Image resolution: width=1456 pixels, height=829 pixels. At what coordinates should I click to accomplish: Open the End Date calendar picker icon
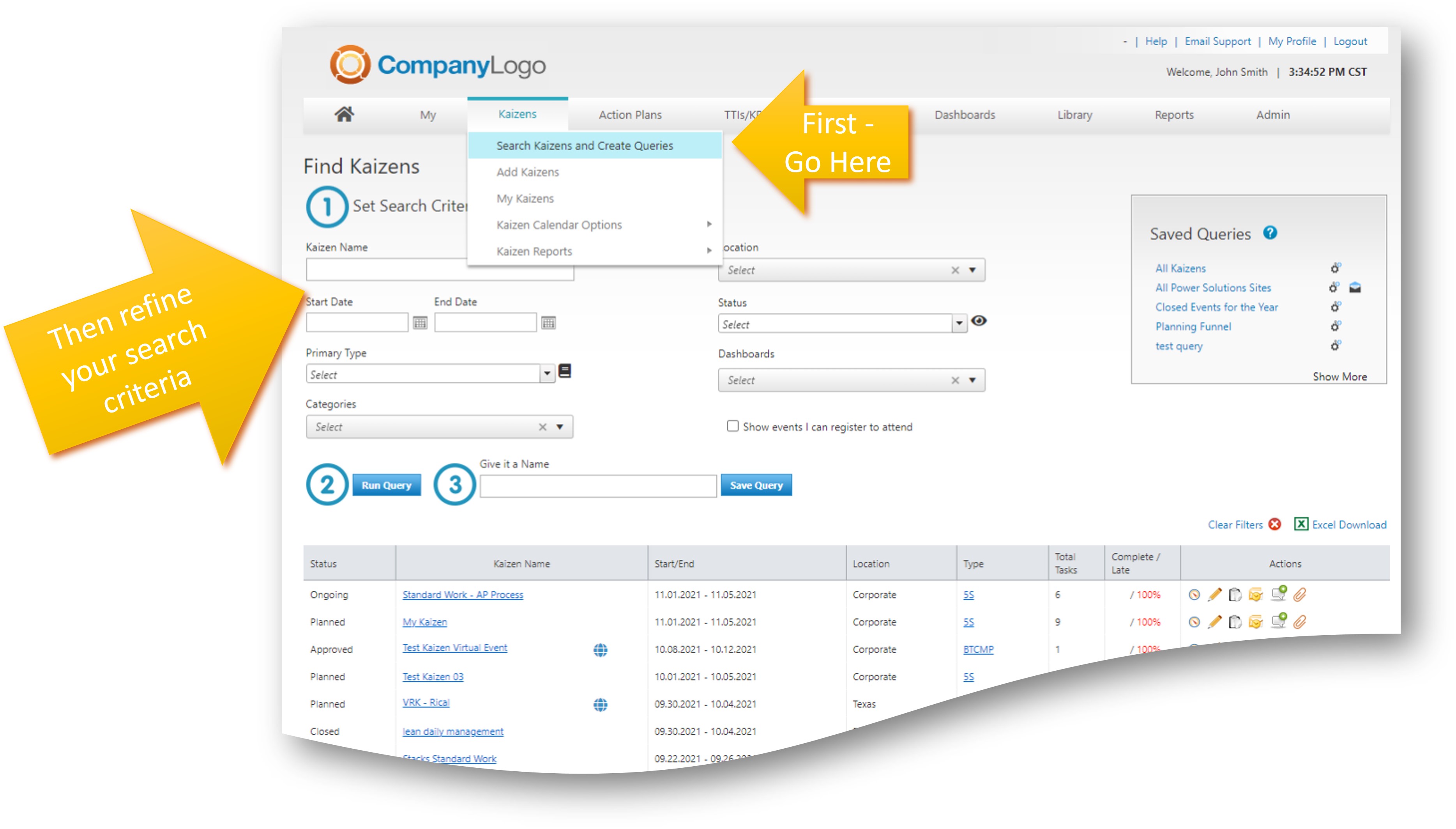pos(548,323)
